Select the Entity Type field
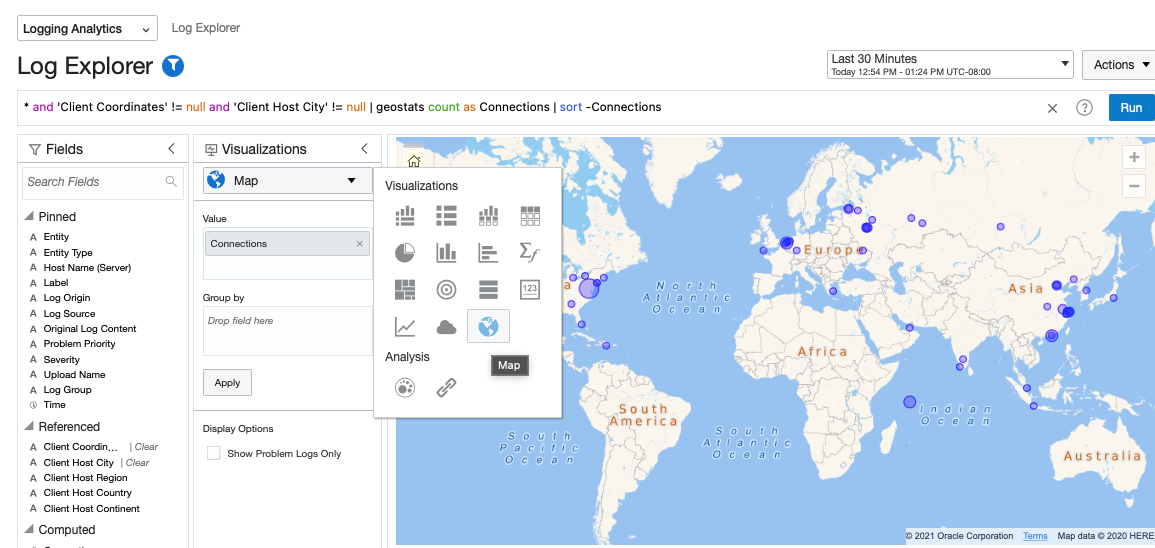 point(68,253)
